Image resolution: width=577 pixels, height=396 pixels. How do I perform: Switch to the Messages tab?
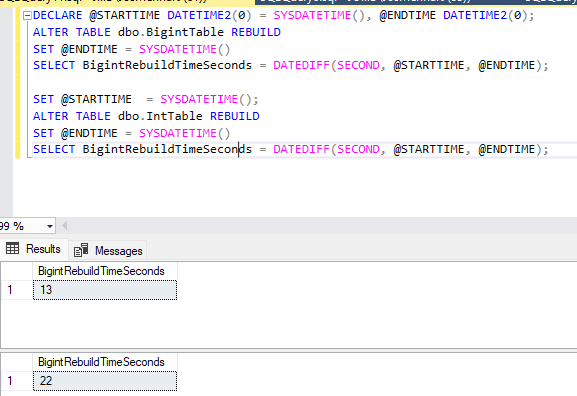[x=108, y=250]
